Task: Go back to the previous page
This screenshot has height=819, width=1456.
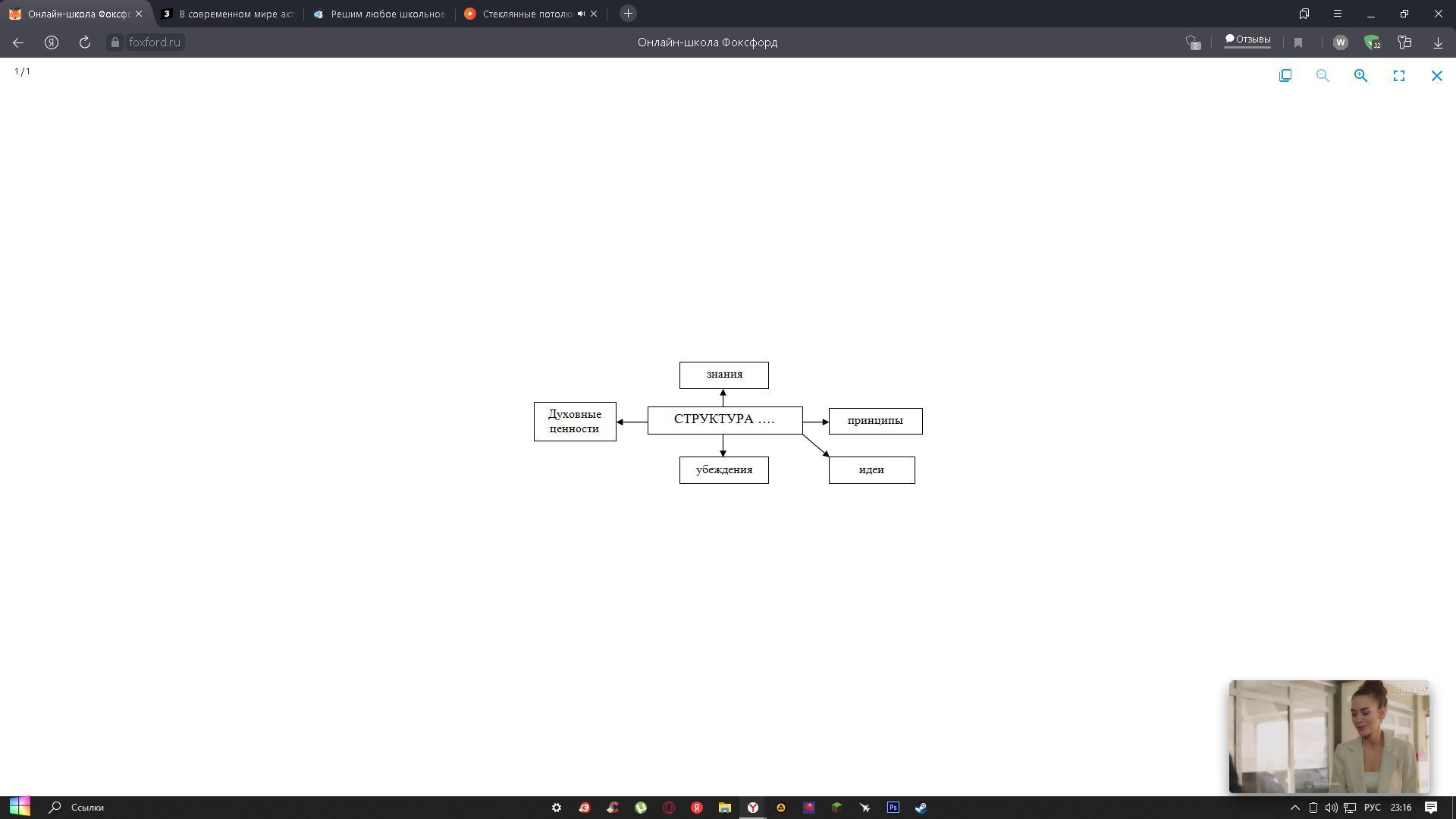Action: (x=18, y=42)
